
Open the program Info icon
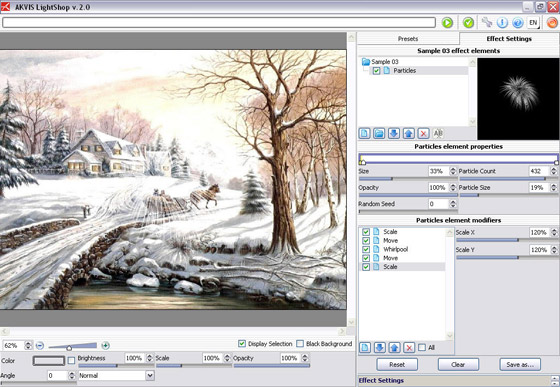pyautogui.click(x=502, y=23)
